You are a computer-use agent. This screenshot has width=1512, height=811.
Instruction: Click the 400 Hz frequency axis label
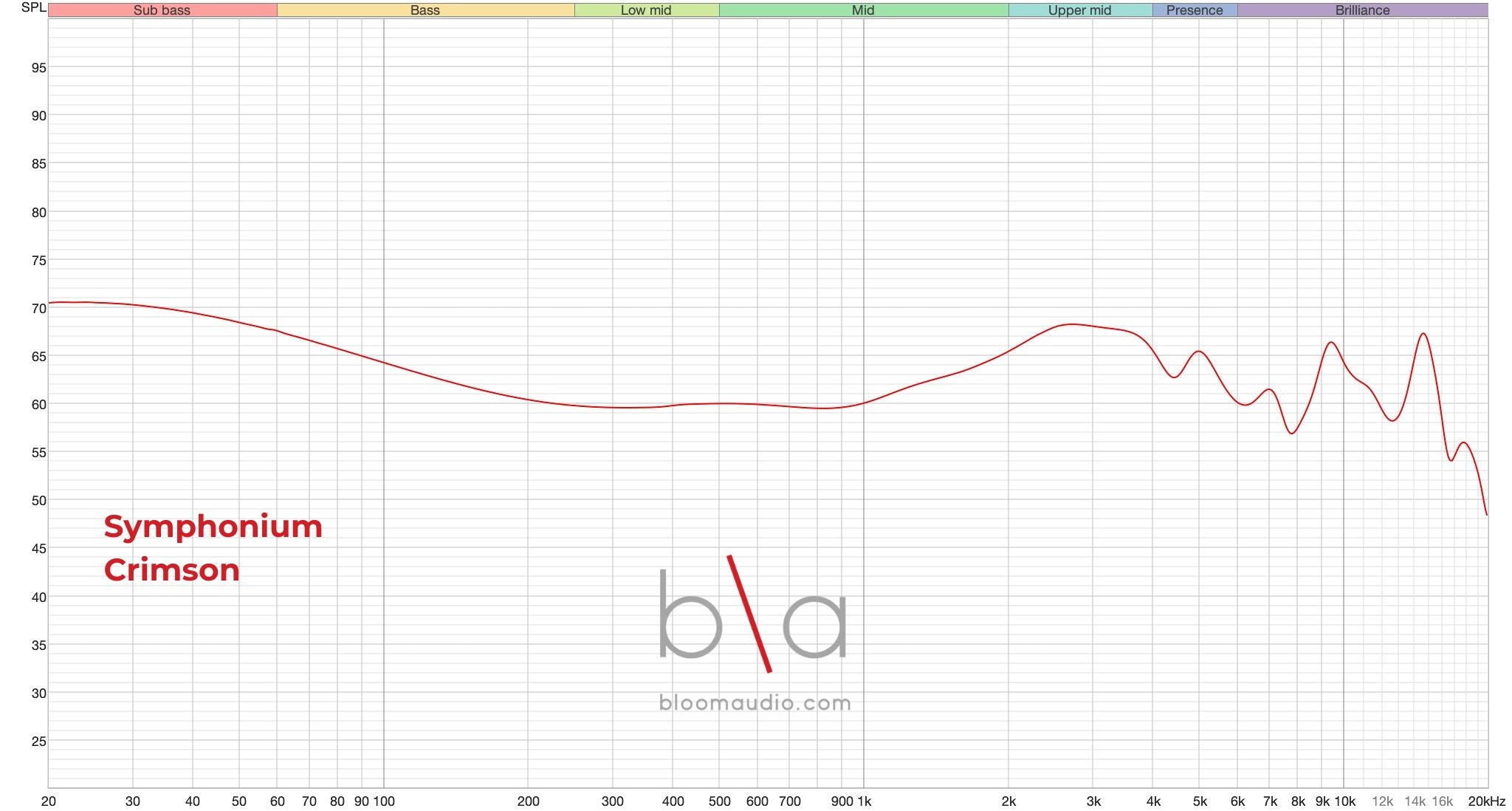pos(673,801)
